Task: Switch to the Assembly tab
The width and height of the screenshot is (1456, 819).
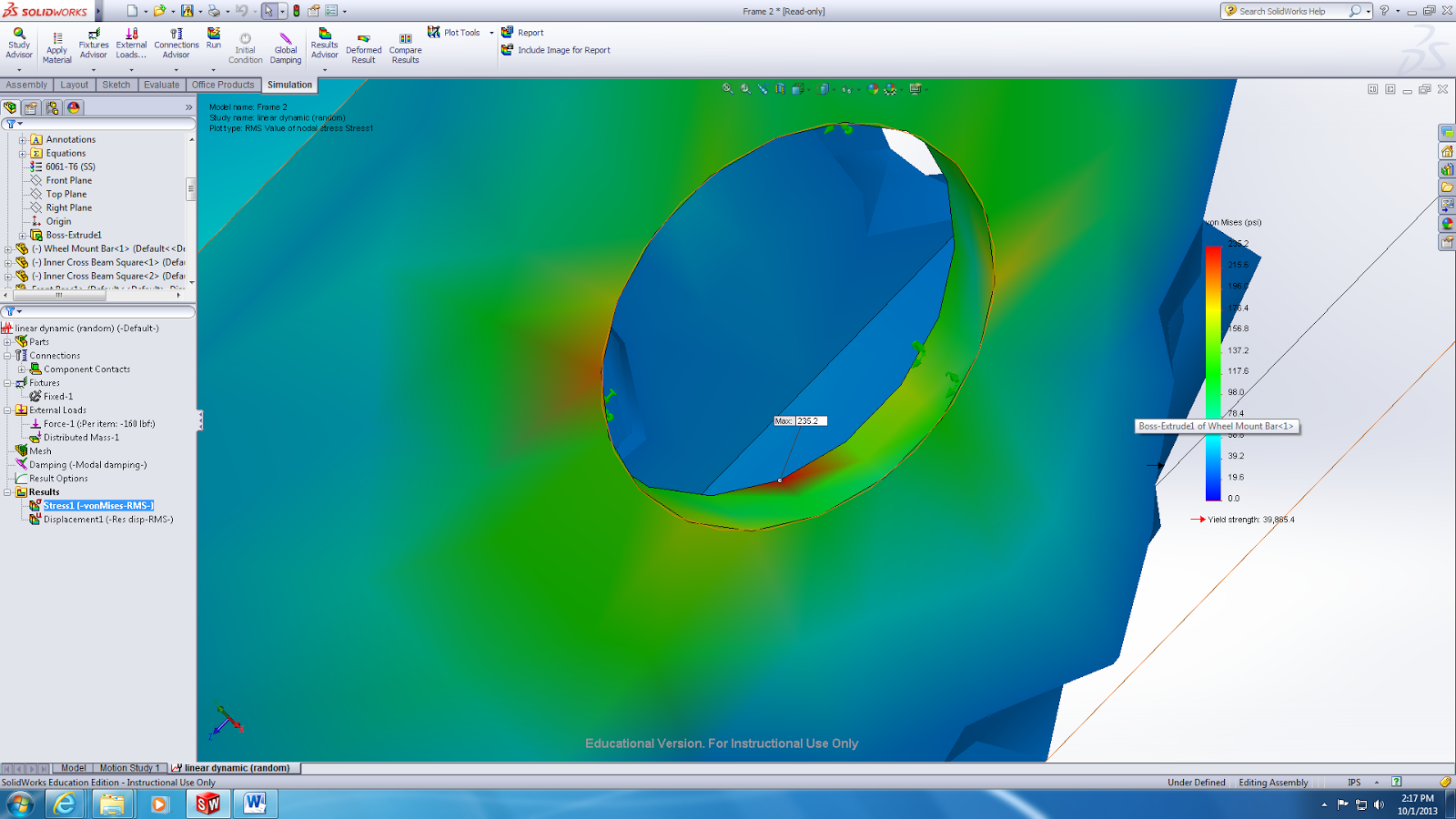Action: (x=26, y=85)
